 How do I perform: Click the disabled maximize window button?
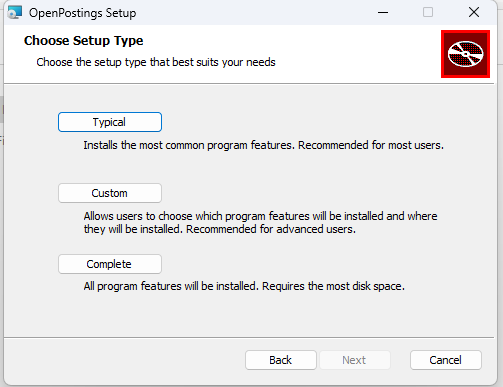click(428, 13)
